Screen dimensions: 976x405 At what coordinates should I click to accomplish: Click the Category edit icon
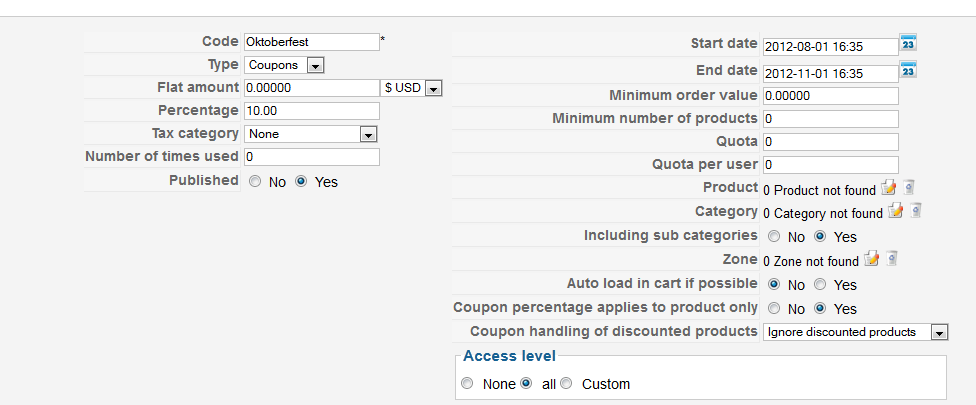coord(896,211)
